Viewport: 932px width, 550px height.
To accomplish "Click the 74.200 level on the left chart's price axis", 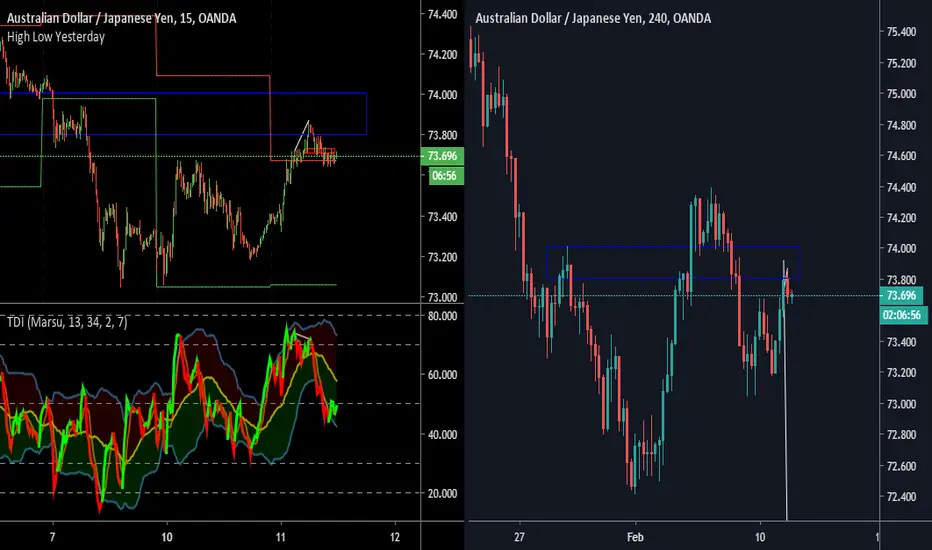I will click(x=442, y=55).
